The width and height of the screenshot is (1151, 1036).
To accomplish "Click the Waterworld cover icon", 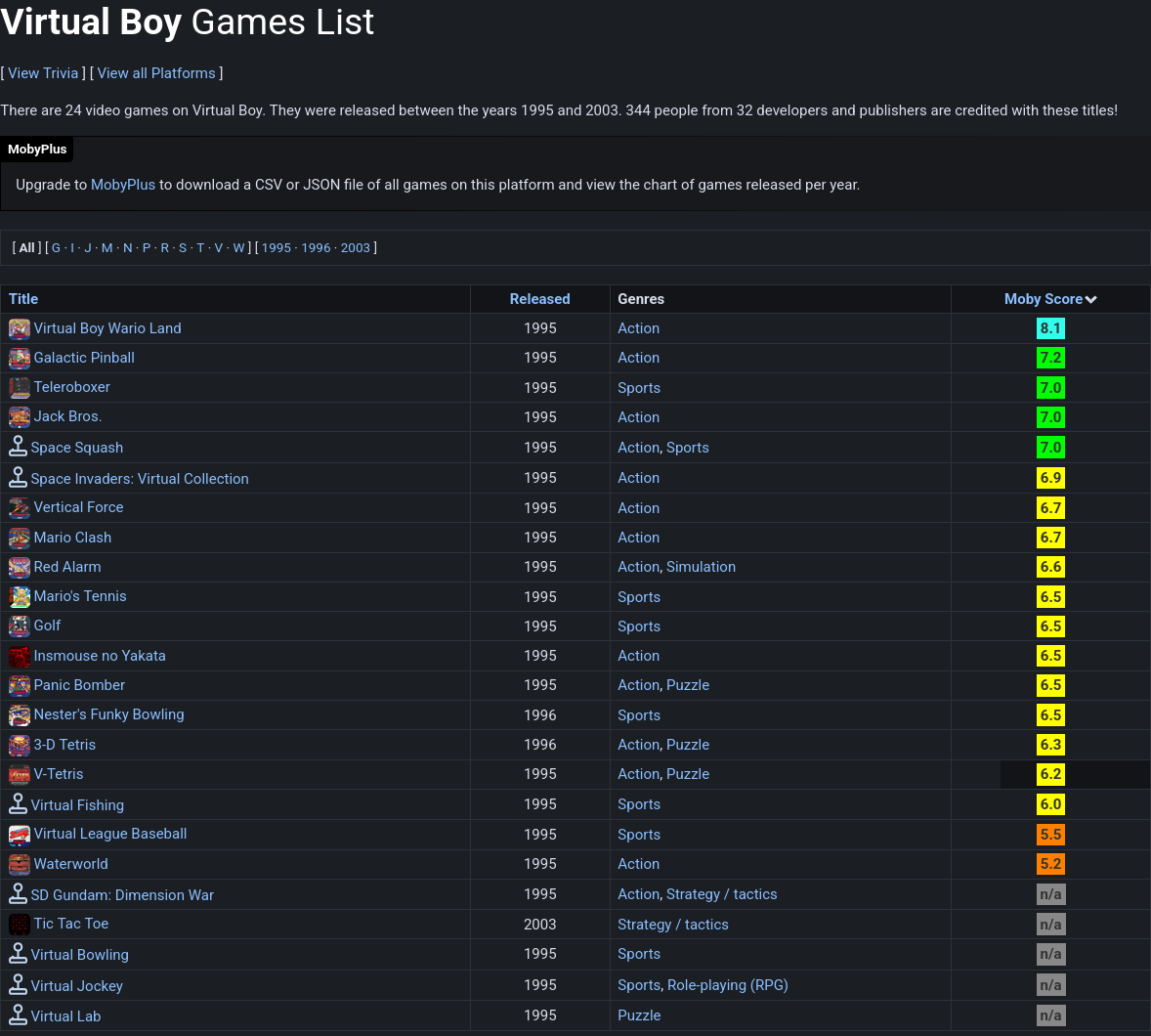I will pyautogui.click(x=20, y=864).
